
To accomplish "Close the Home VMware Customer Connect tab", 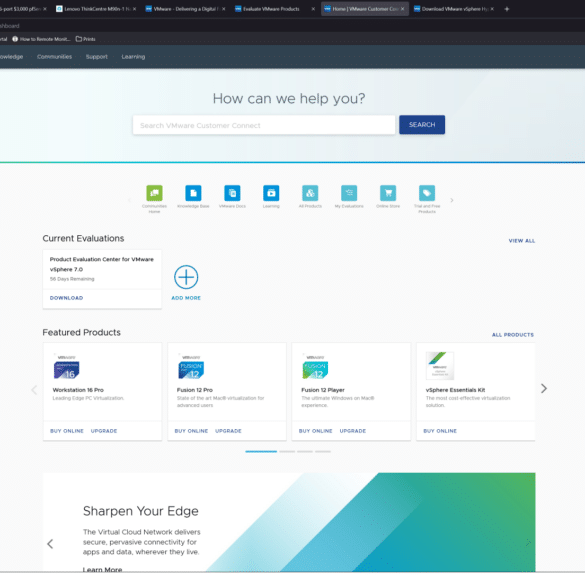I will click(x=403, y=9).
